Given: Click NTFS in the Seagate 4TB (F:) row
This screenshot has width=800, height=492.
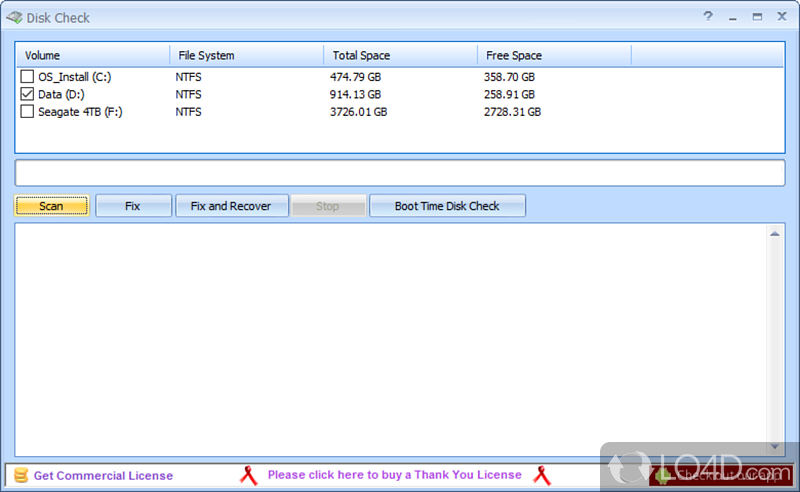Looking at the screenshot, I should pyautogui.click(x=188, y=112).
